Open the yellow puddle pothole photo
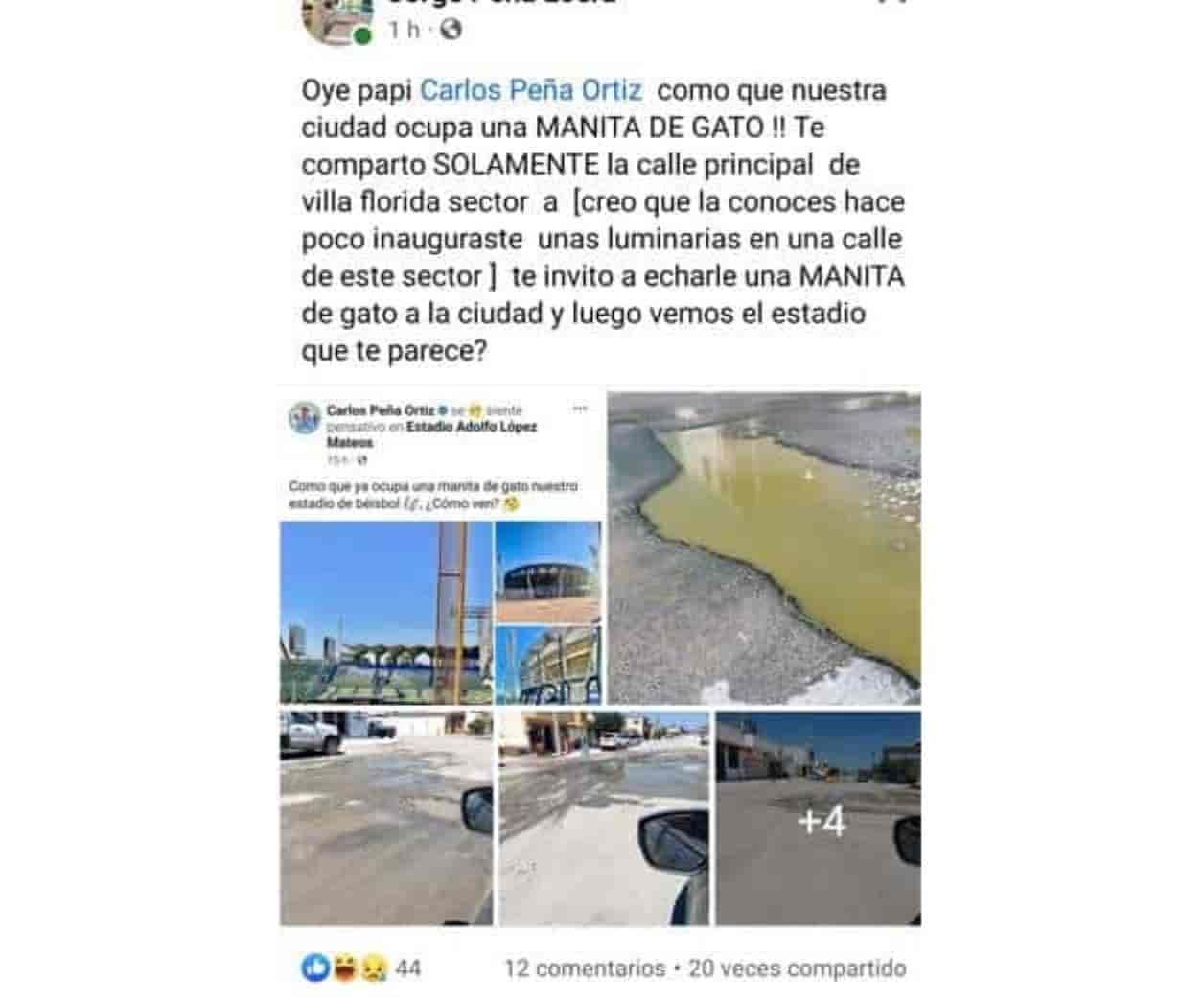This screenshot has width=1204, height=1005. pos(764,549)
